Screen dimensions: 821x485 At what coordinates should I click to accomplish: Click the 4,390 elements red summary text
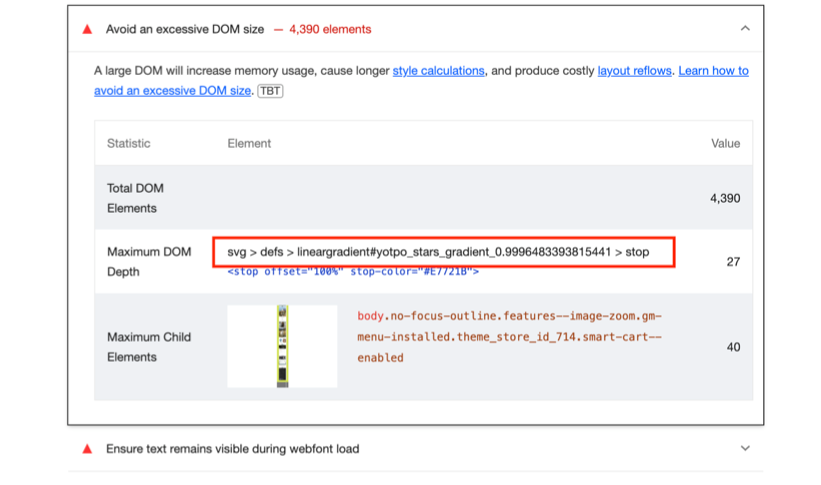[330, 29]
